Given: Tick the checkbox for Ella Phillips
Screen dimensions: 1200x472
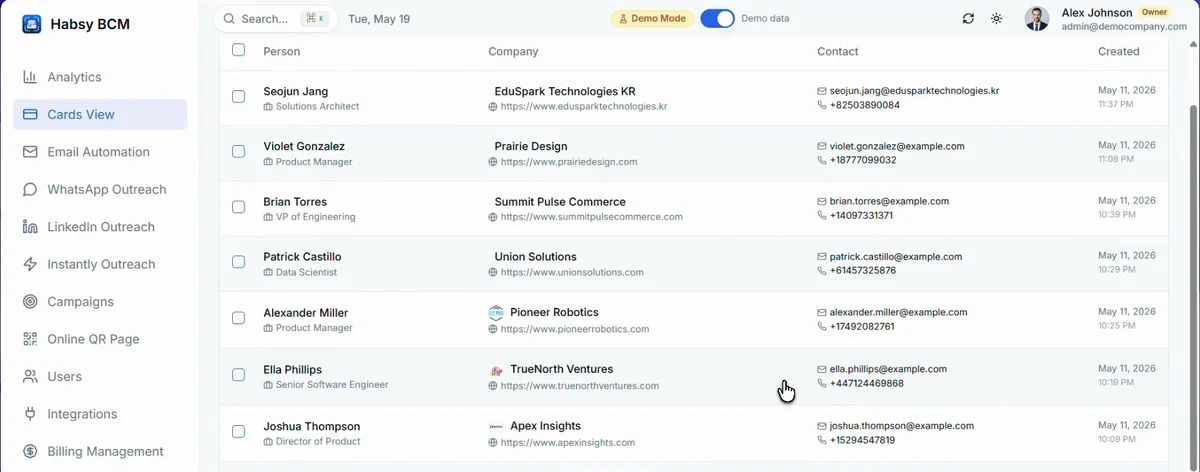Looking at the screenshot, I should [x=238, y=375].
